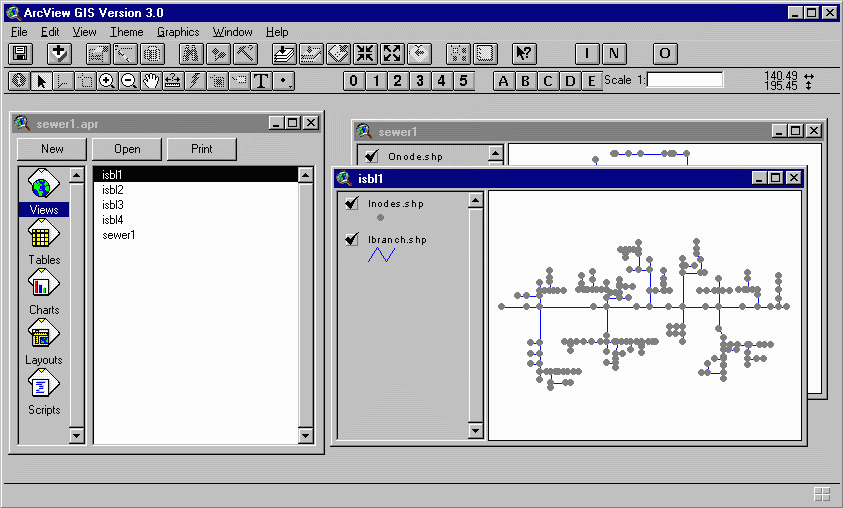This screenshot has width=843, height=508.
Task: Select isbl3 in the views list
Action: pyautogui.click(x=113, y=205)
